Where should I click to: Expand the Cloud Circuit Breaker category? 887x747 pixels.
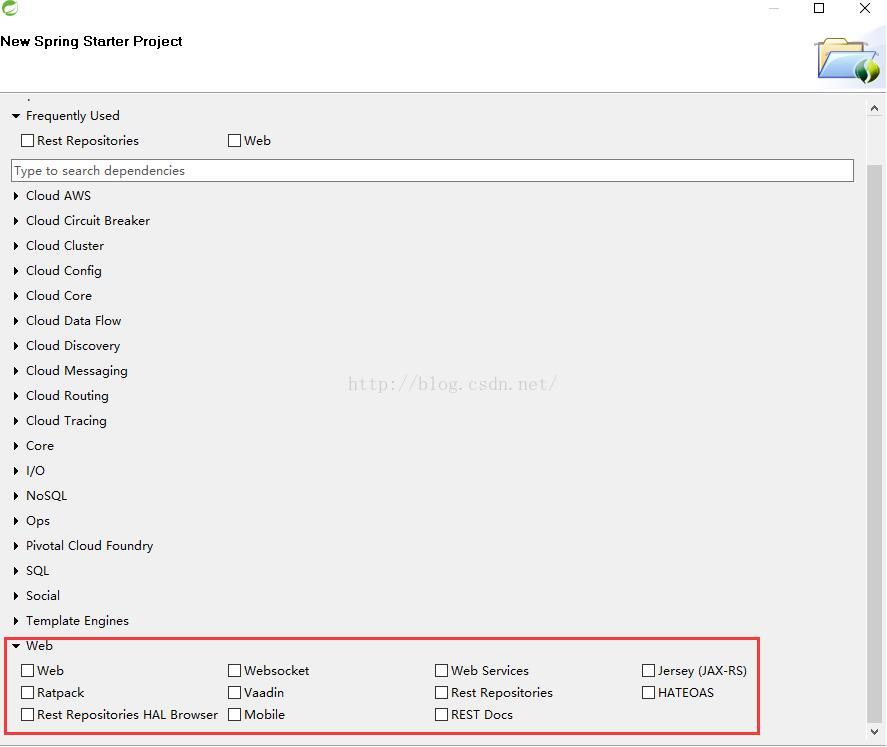click(x=16, y=221)
